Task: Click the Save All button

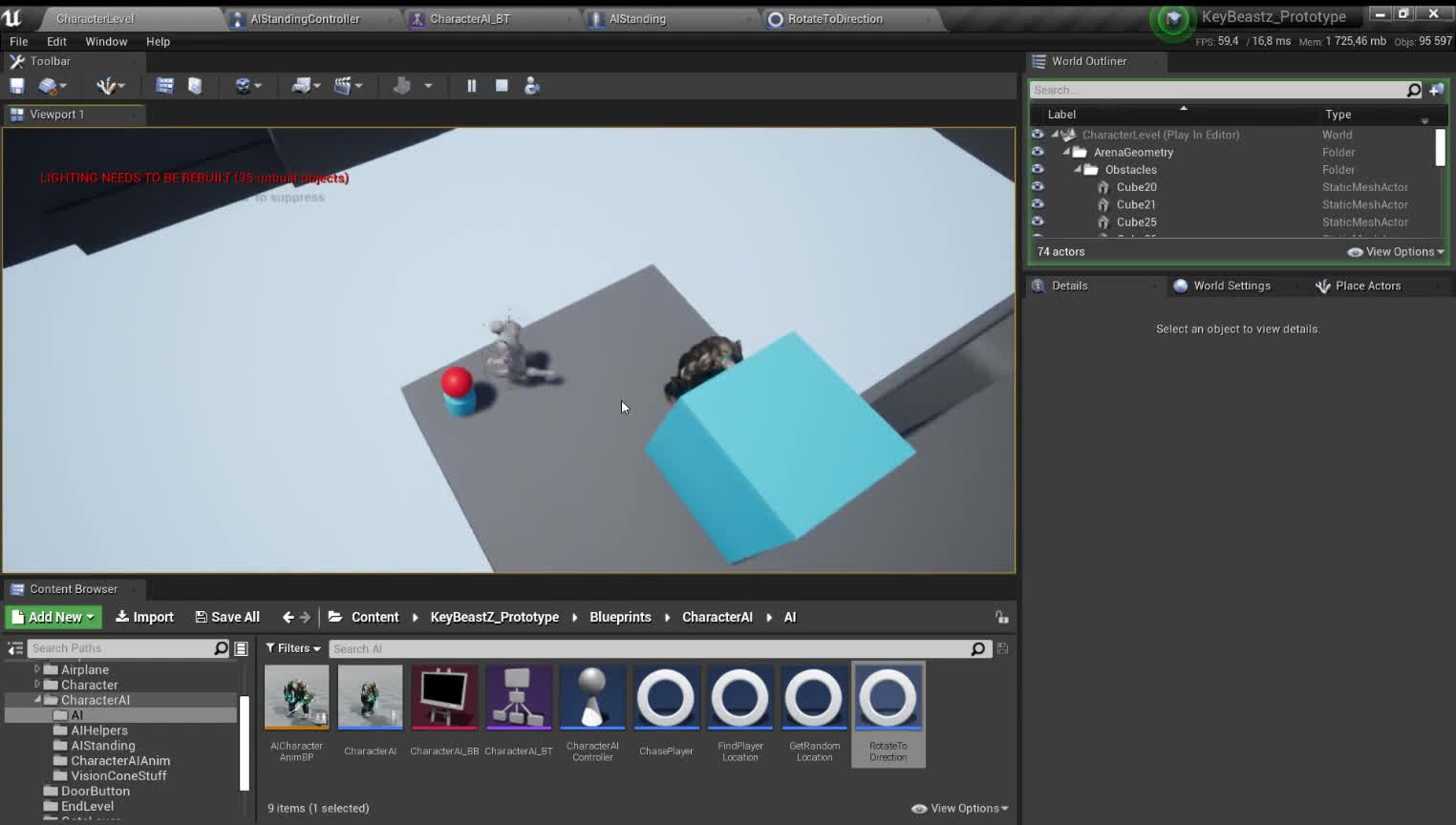Action: [227, 617]
